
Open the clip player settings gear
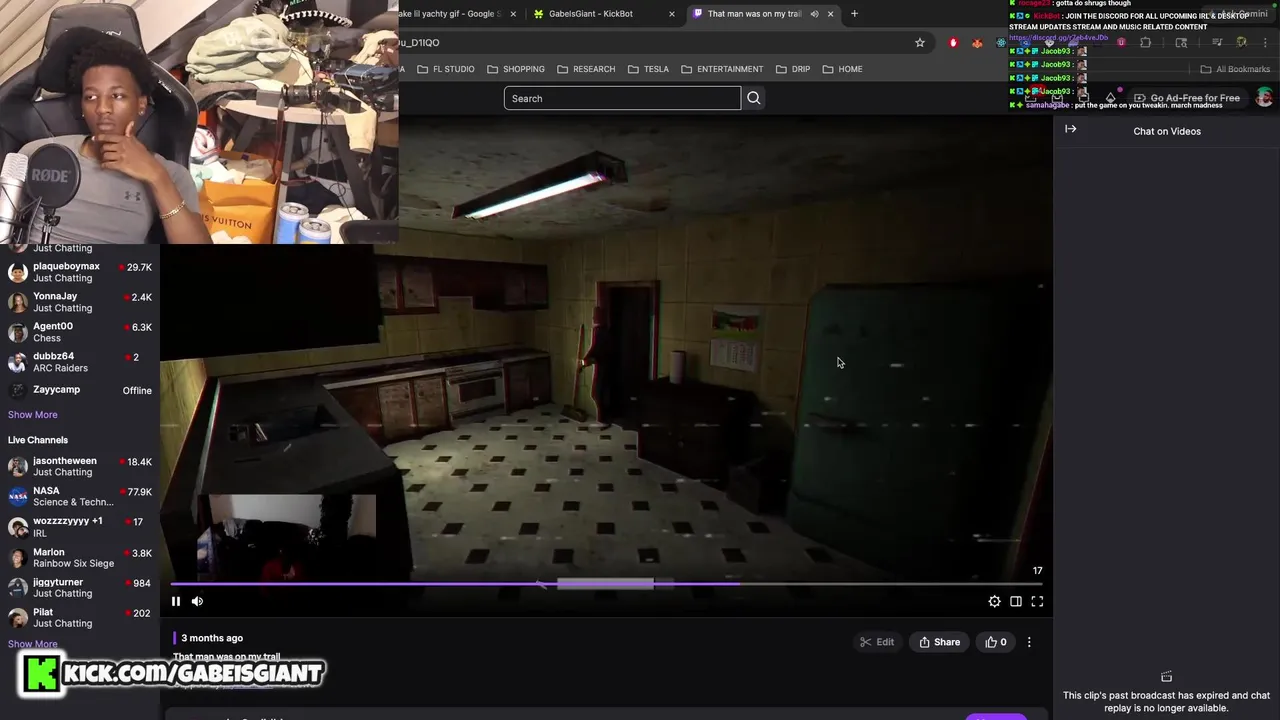point(994,601)
